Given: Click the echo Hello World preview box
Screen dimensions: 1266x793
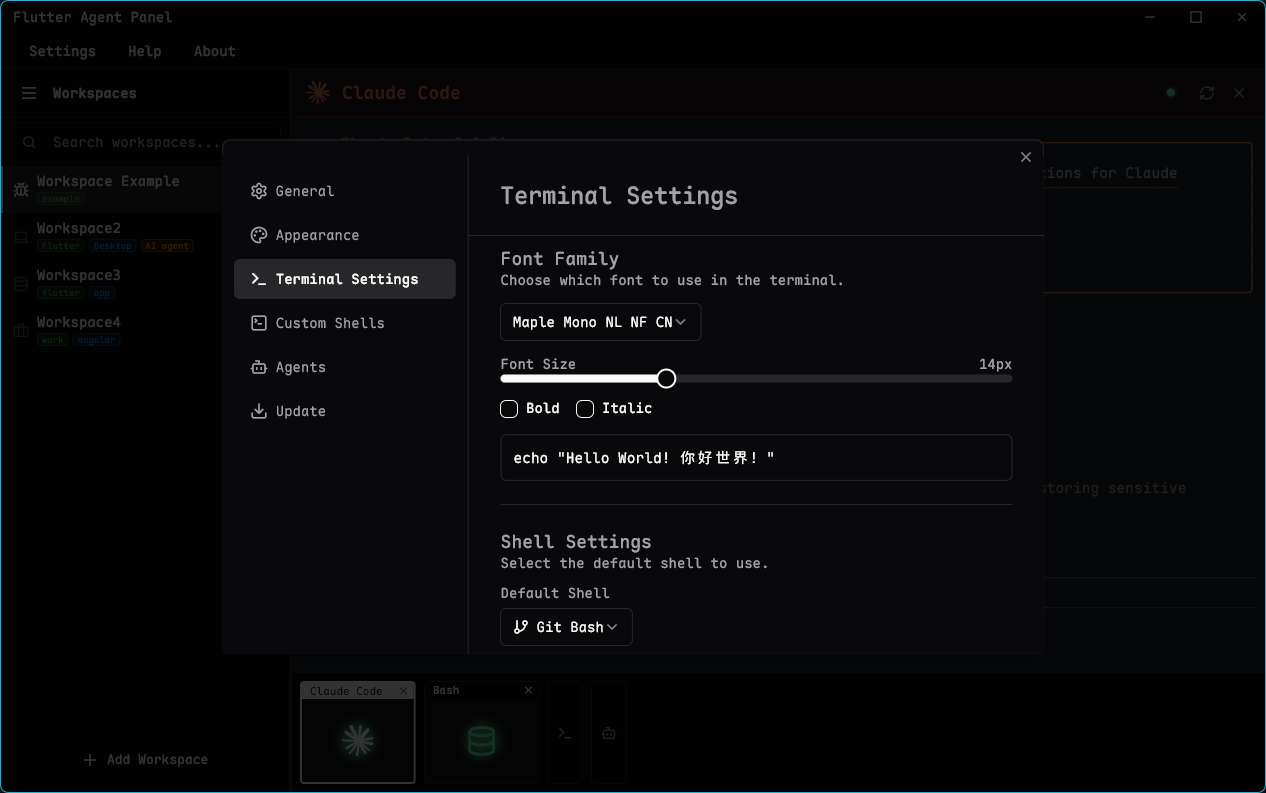Looking at the screenshot, I should (756, 457).
